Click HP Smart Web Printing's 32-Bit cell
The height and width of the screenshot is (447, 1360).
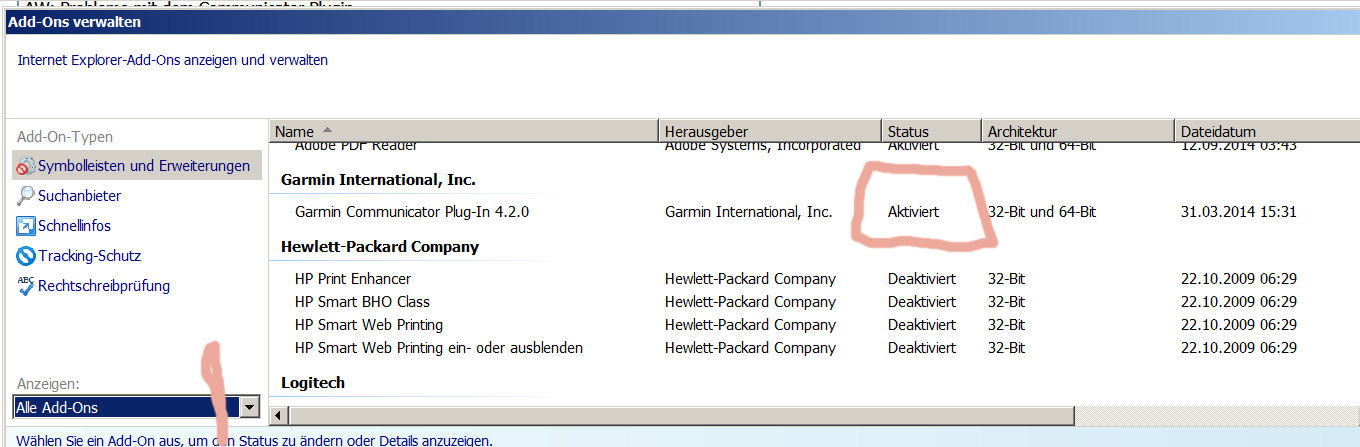click(x=1006, y=324)
